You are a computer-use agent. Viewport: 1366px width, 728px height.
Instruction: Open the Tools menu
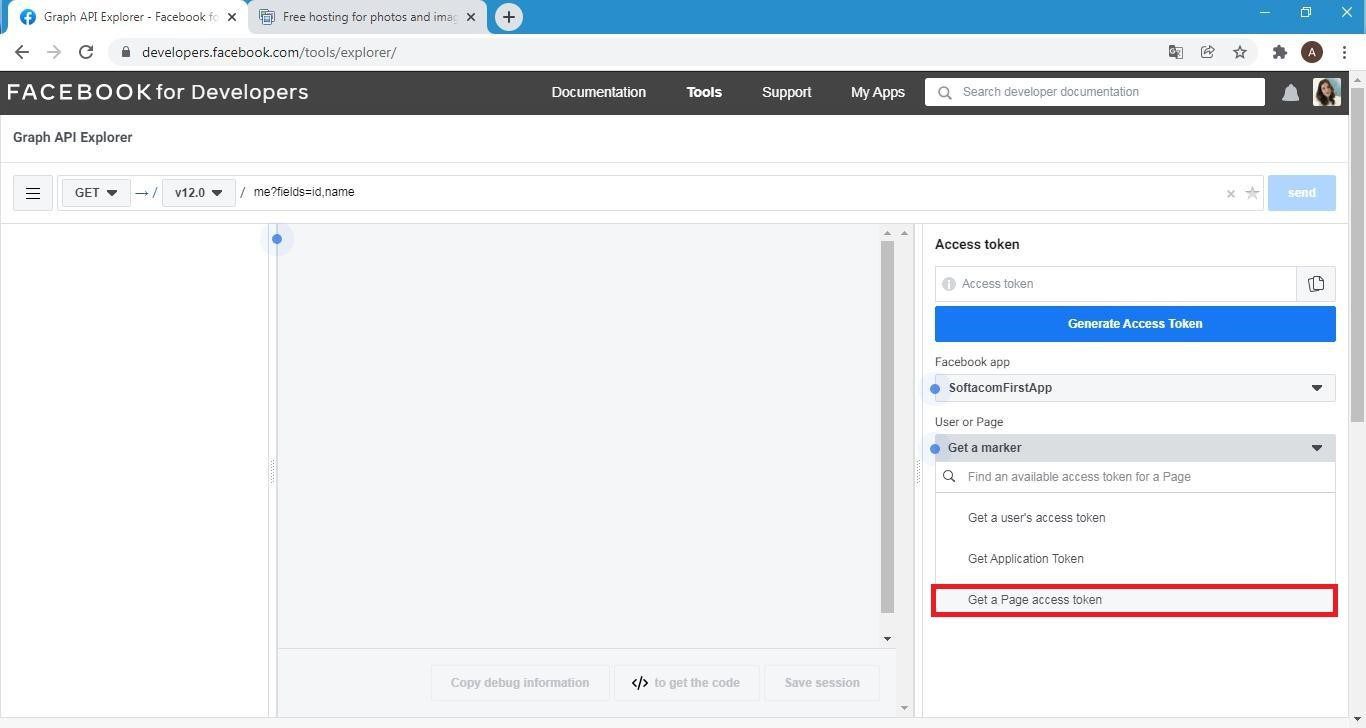point(704,92)
